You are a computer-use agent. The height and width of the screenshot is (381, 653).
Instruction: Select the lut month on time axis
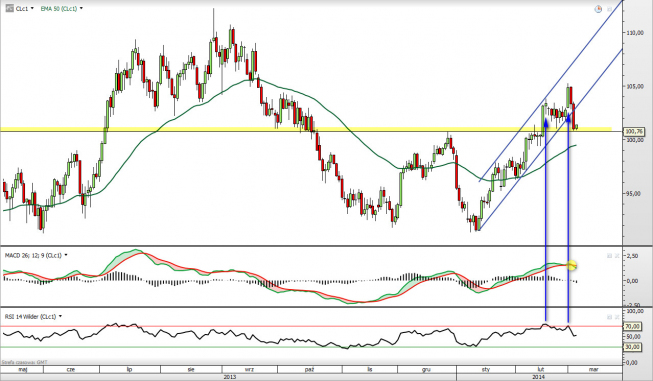(x=541, y=369)
